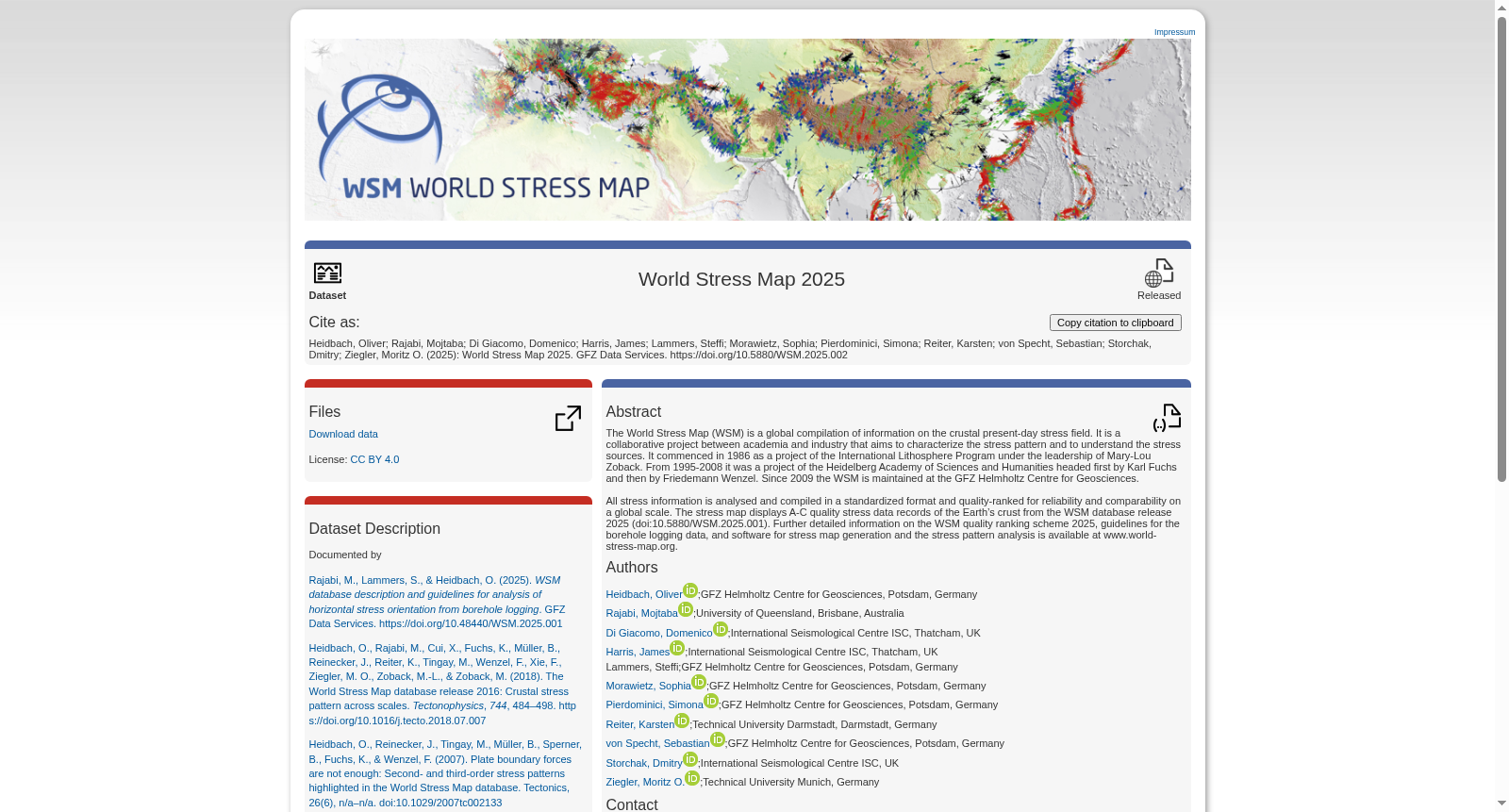Click the 'Abstract' heading
1509x812 pixels.
point(634,412)
